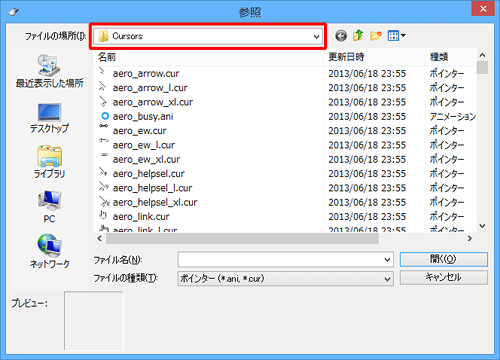Viewport: 500px width, 360px height.
Task: Select the aero_ew_xl.cur file icon
Action: coord(104,155)
